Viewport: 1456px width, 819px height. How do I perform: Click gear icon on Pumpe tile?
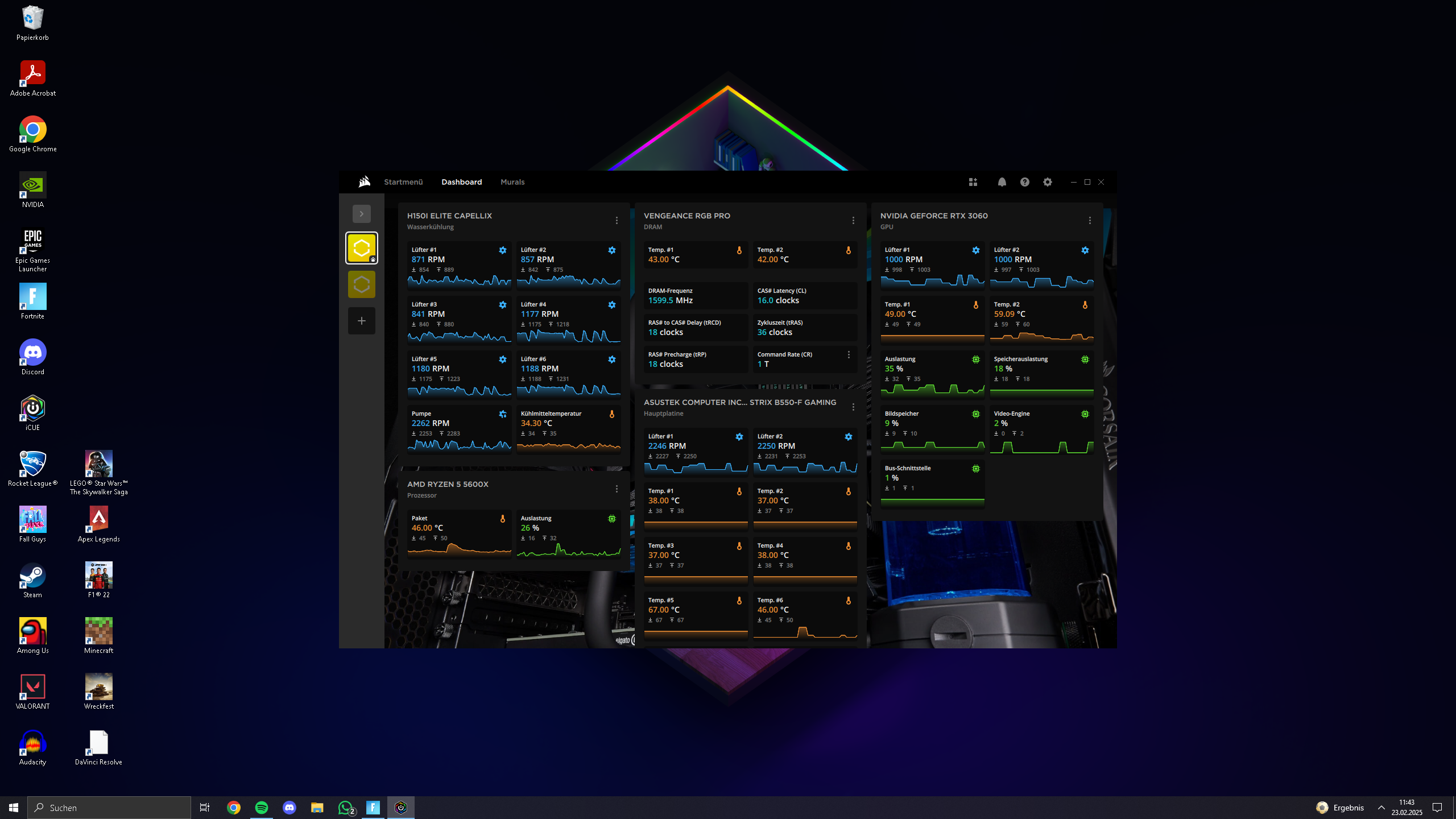point(503,414)
